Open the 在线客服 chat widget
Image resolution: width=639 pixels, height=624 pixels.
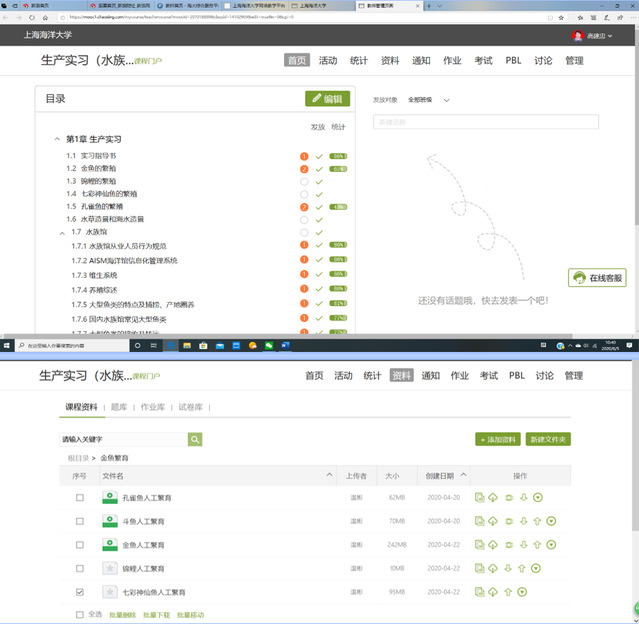click(597, 278)
